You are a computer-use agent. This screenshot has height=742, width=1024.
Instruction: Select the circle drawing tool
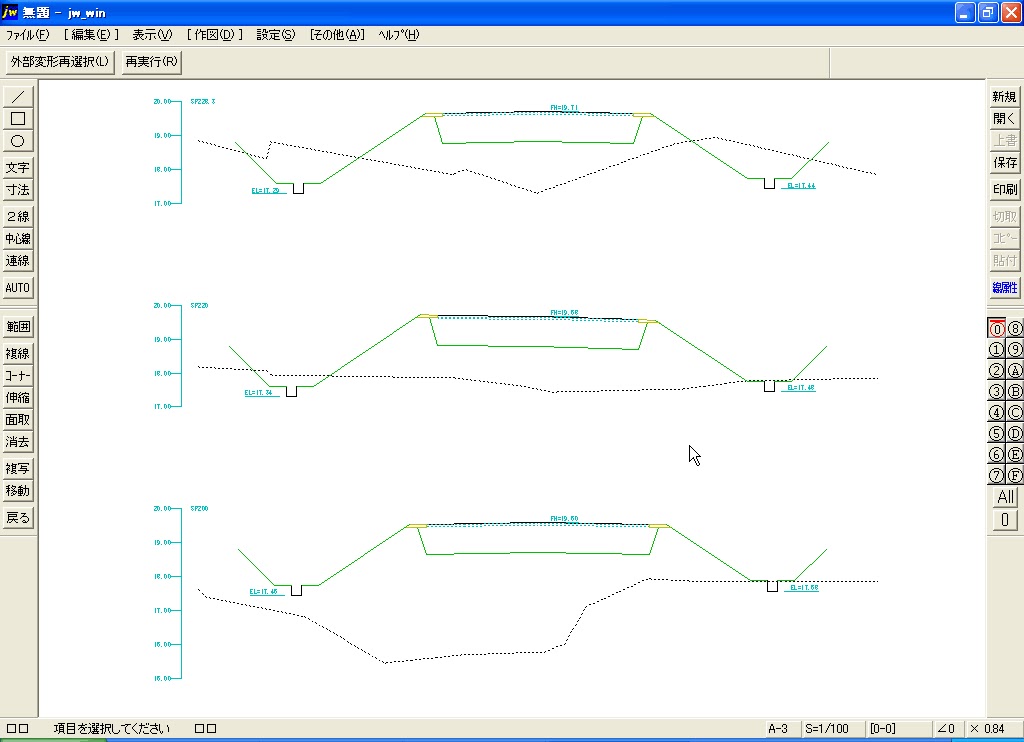(x=18, y=141)
